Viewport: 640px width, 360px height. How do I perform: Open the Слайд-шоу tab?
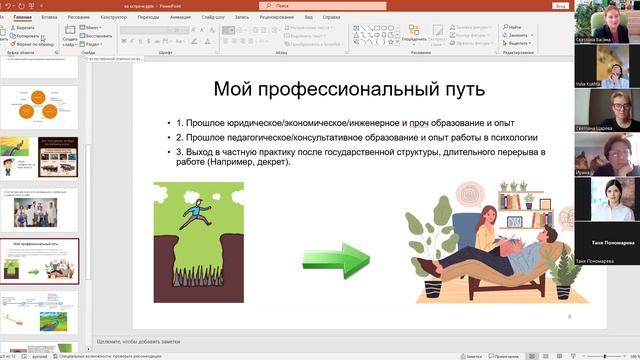click(213, 17)
